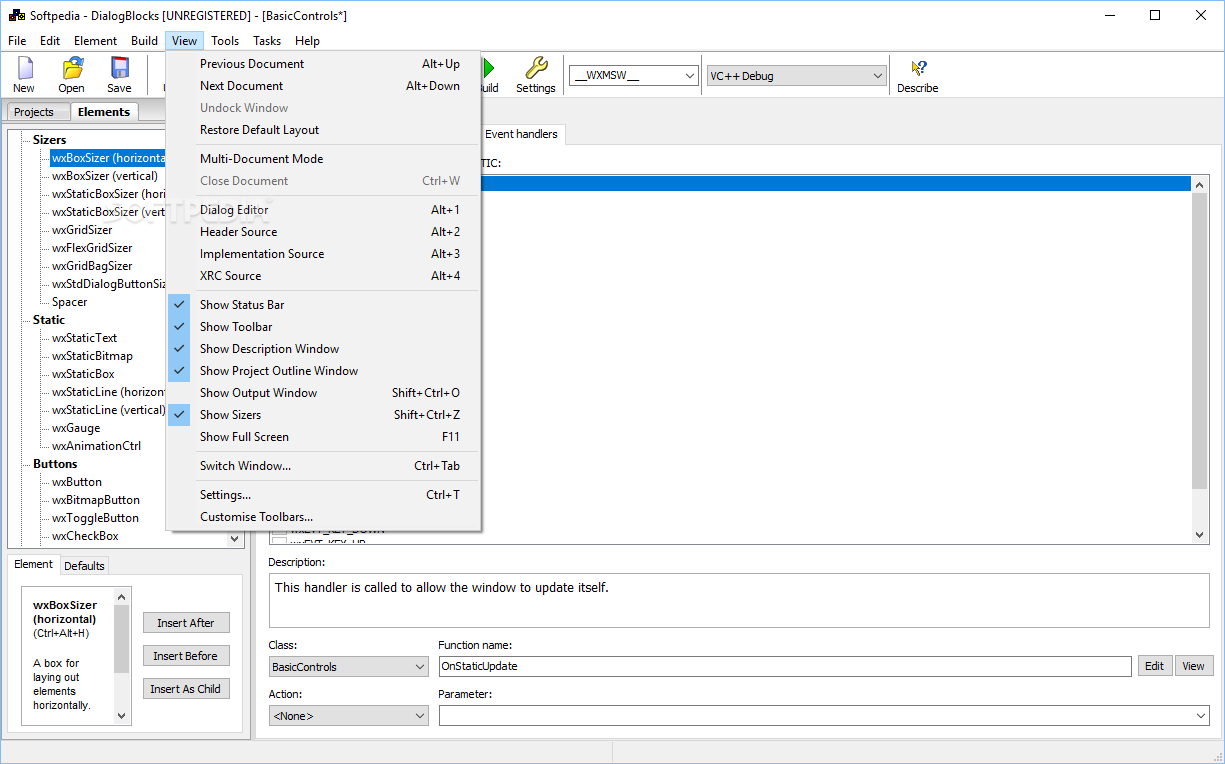Open Settings... from the View menu
This screenshot has height=764, width=1225.
coord(324,495)
